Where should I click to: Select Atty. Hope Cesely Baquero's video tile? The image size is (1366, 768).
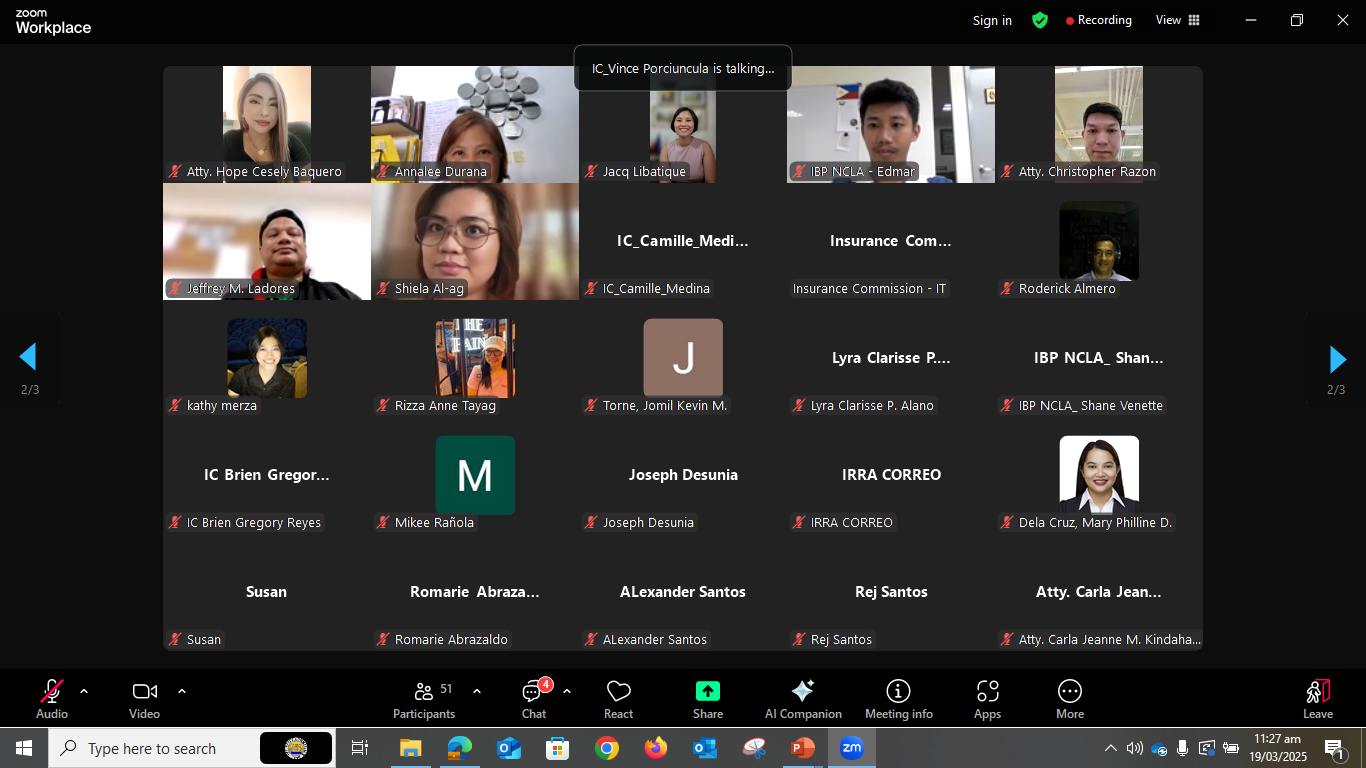point(267,124)
